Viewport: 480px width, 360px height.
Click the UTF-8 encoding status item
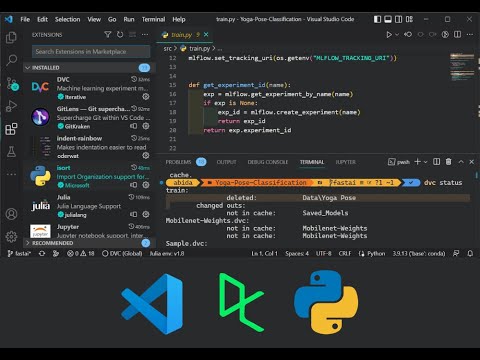click(x=324, y=254)
